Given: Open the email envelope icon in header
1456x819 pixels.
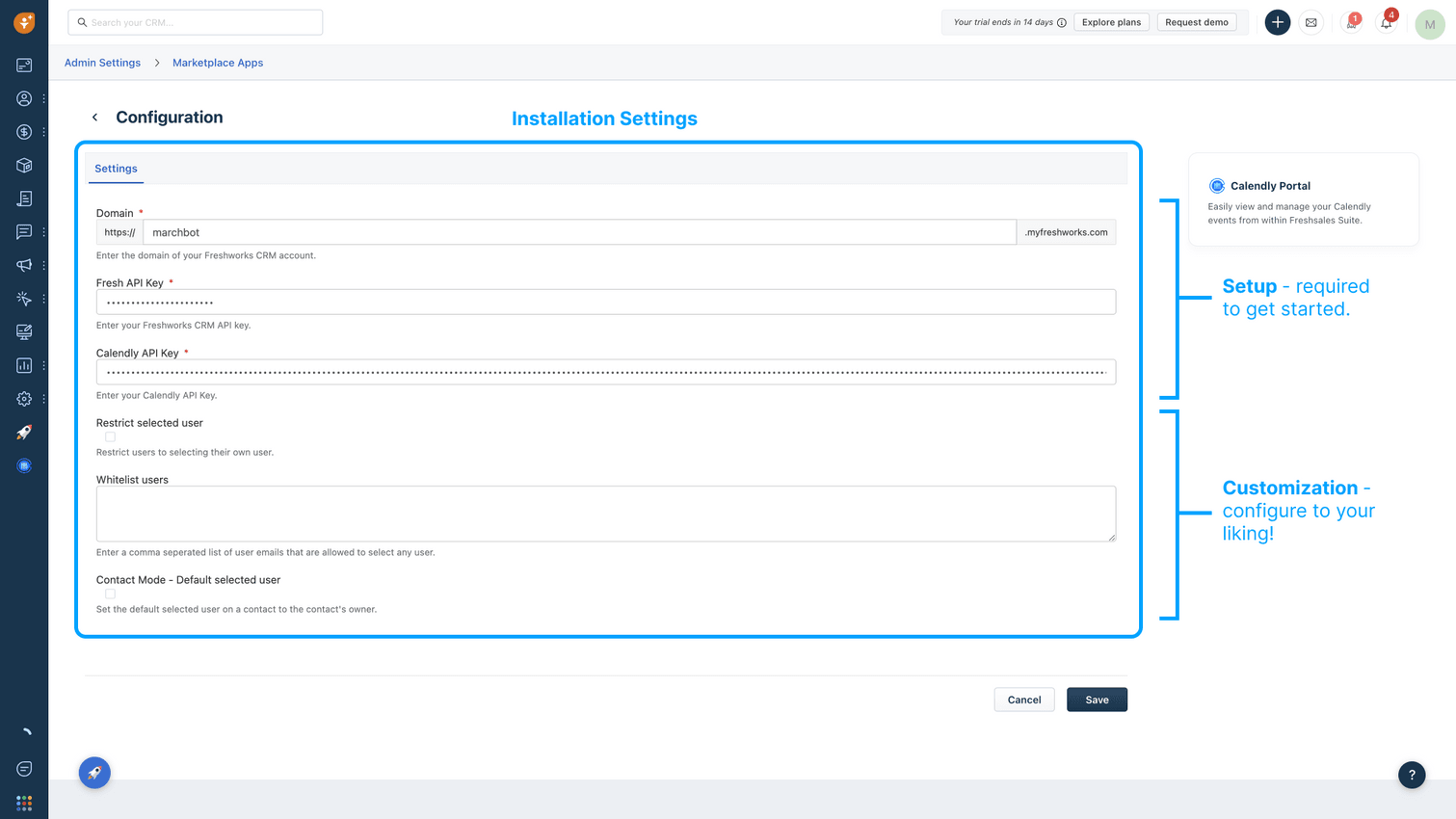Looking at the screenshot, I should pos(1310,22).
